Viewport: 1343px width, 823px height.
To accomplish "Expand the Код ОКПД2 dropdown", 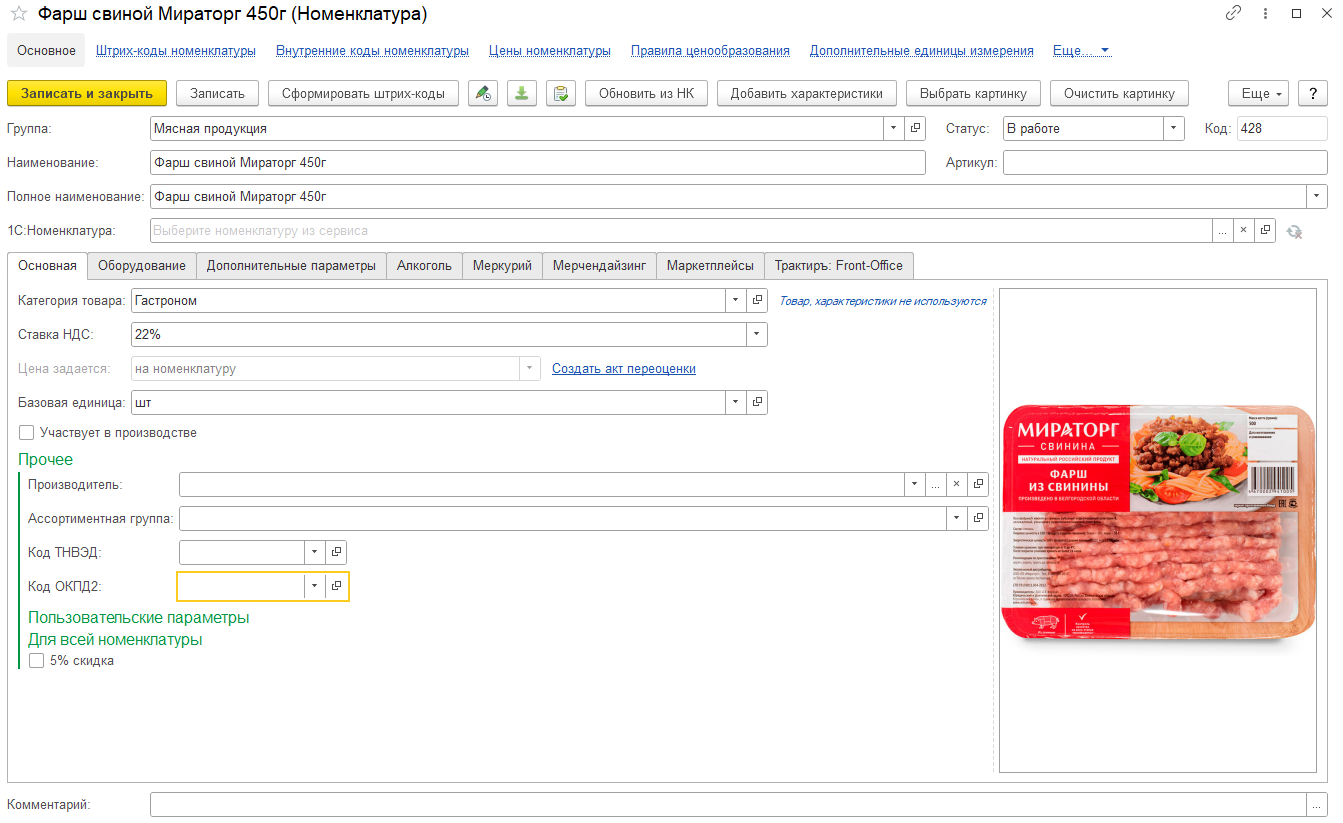I will click(x=314, y=586).
